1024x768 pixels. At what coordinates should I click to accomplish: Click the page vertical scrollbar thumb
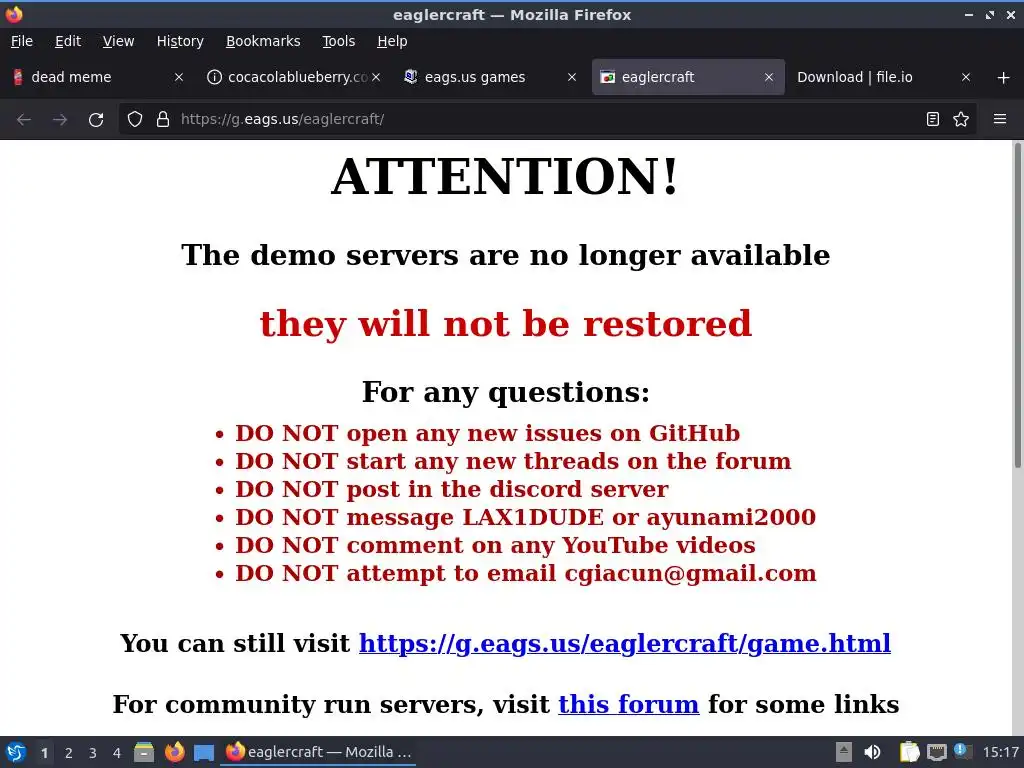coord(1017,304)
